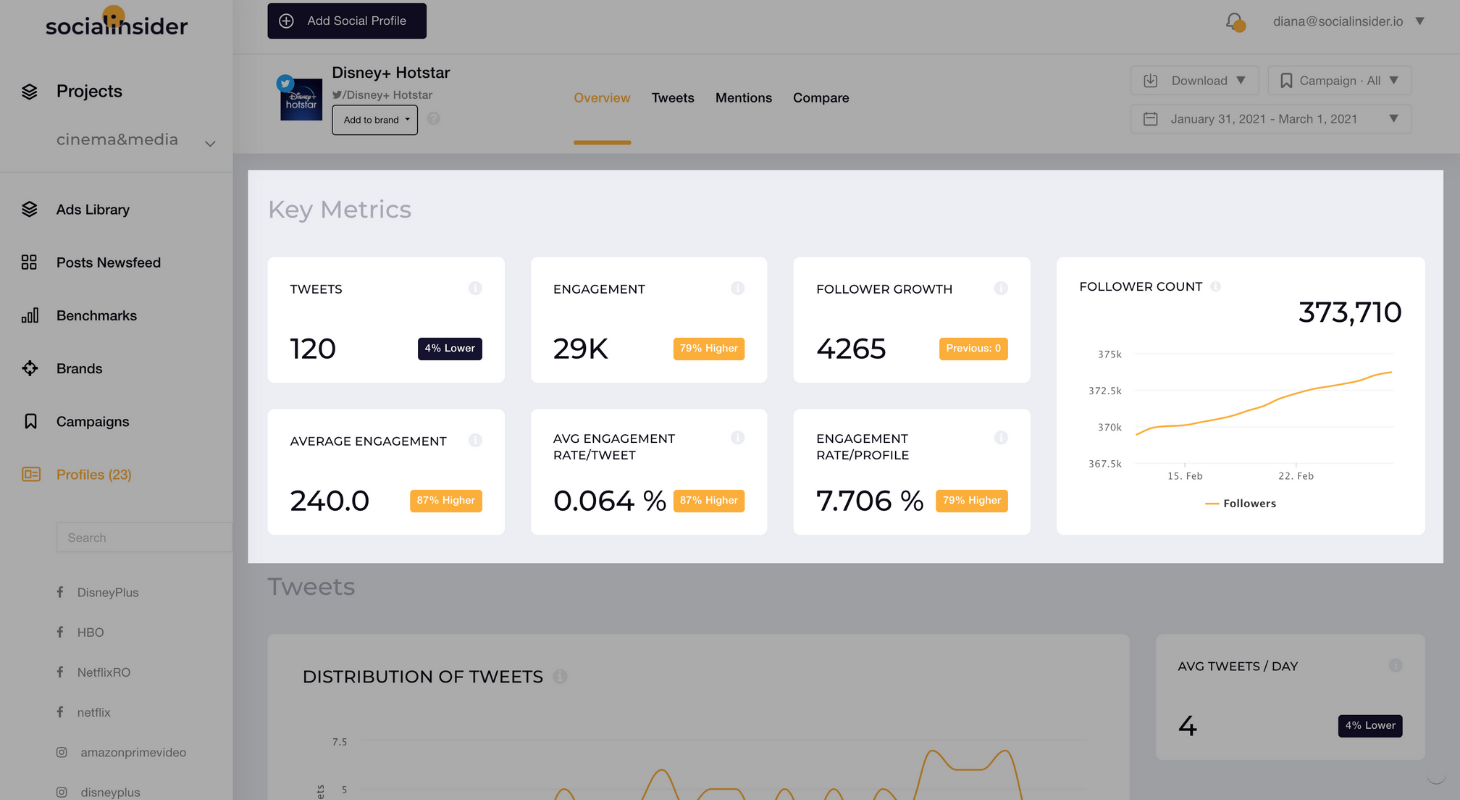Click the Ads Library icon

tap(29, 209)
